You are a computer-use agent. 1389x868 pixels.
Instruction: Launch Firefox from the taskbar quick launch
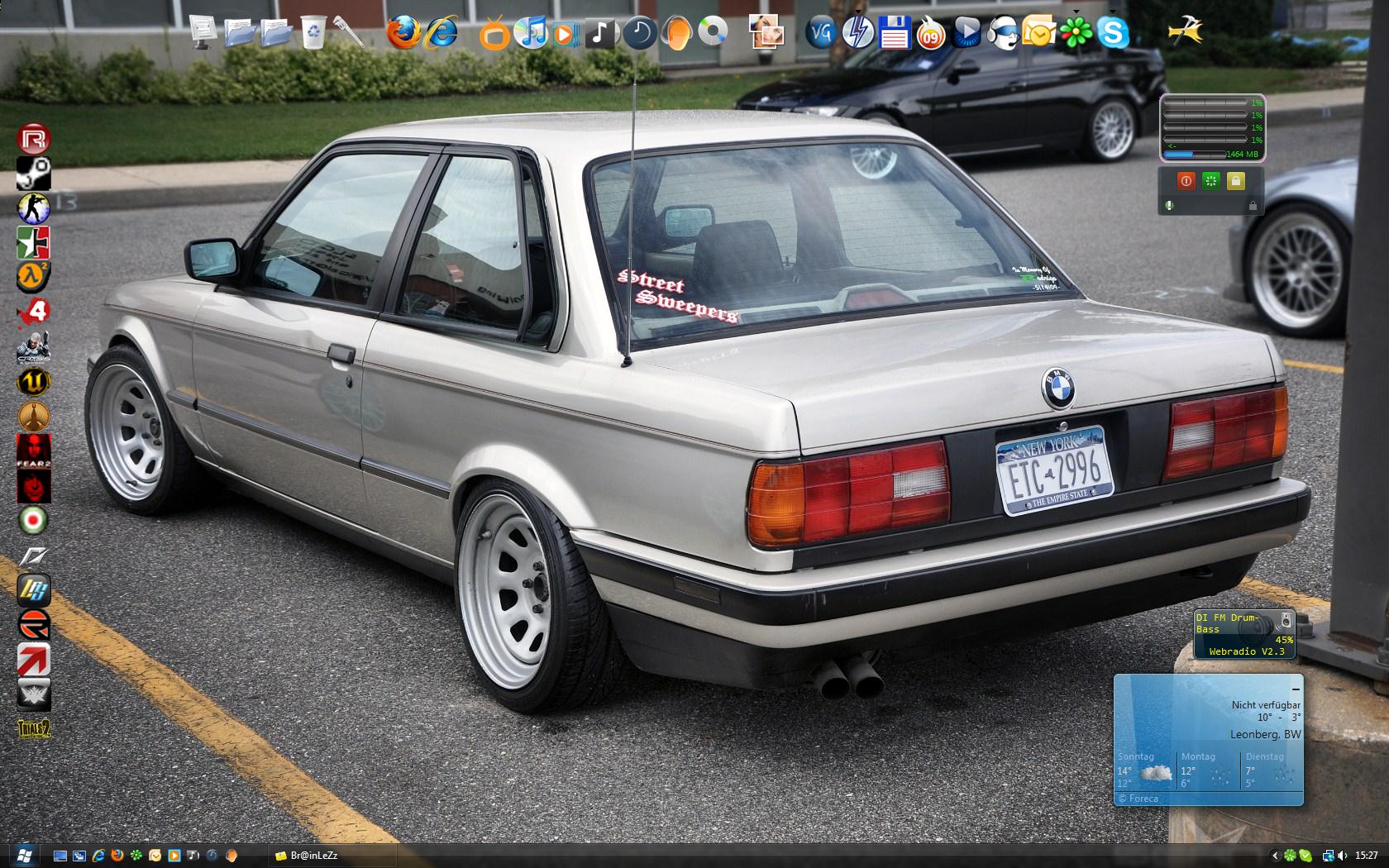point(117,856)
